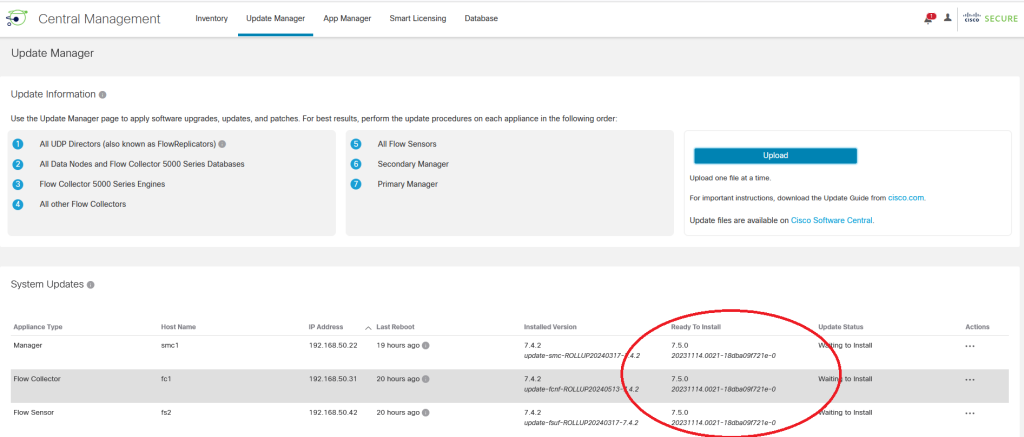Click Flow Collector 5000 Series Engines step

(x=103, y=184)
